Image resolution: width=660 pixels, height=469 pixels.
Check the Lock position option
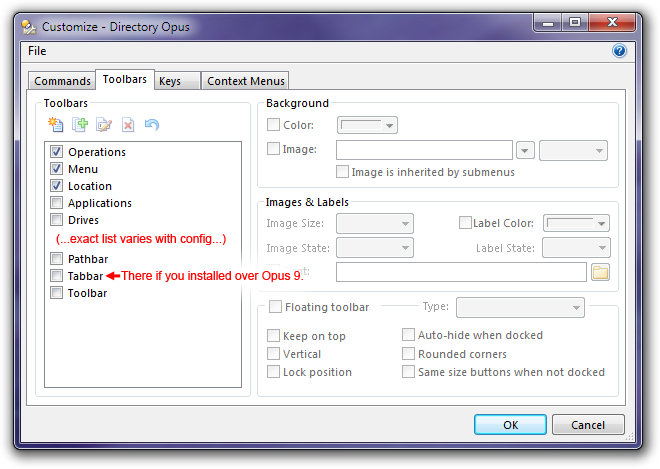point(274,372)
